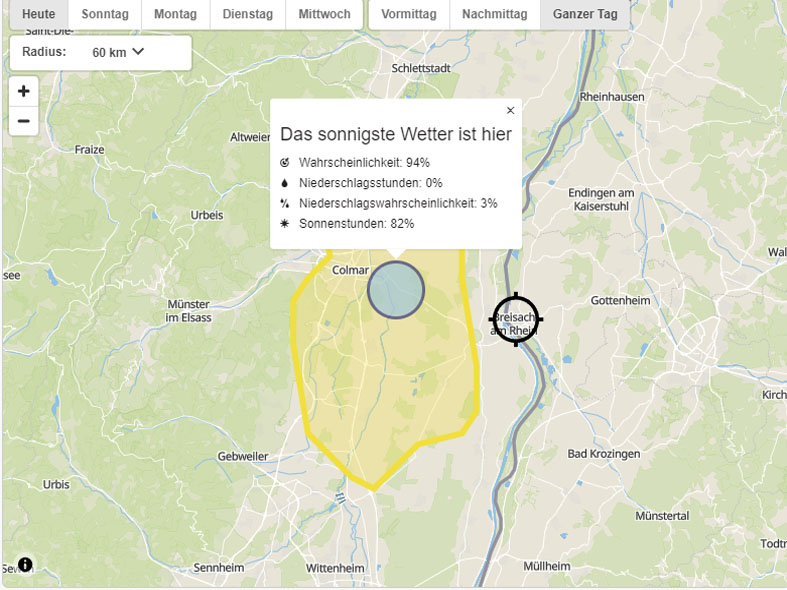Choose Dienstag forecast day
The image size is (787, 590).
(247, 15)
